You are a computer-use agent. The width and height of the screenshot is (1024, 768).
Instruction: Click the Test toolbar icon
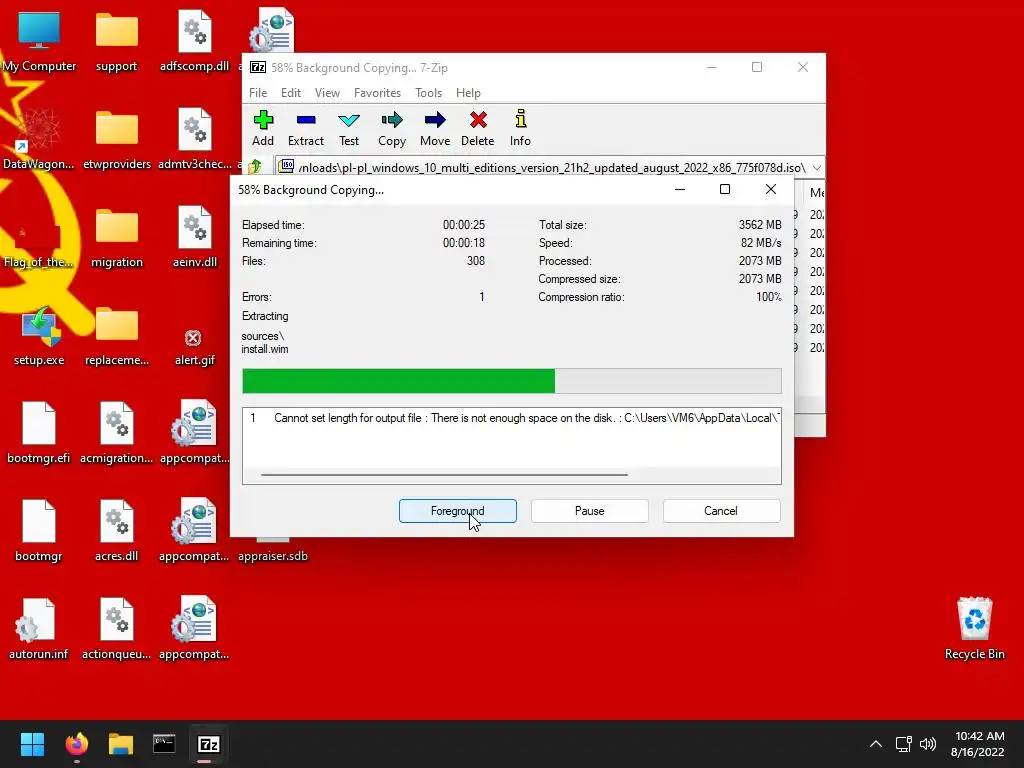[349, 128]
